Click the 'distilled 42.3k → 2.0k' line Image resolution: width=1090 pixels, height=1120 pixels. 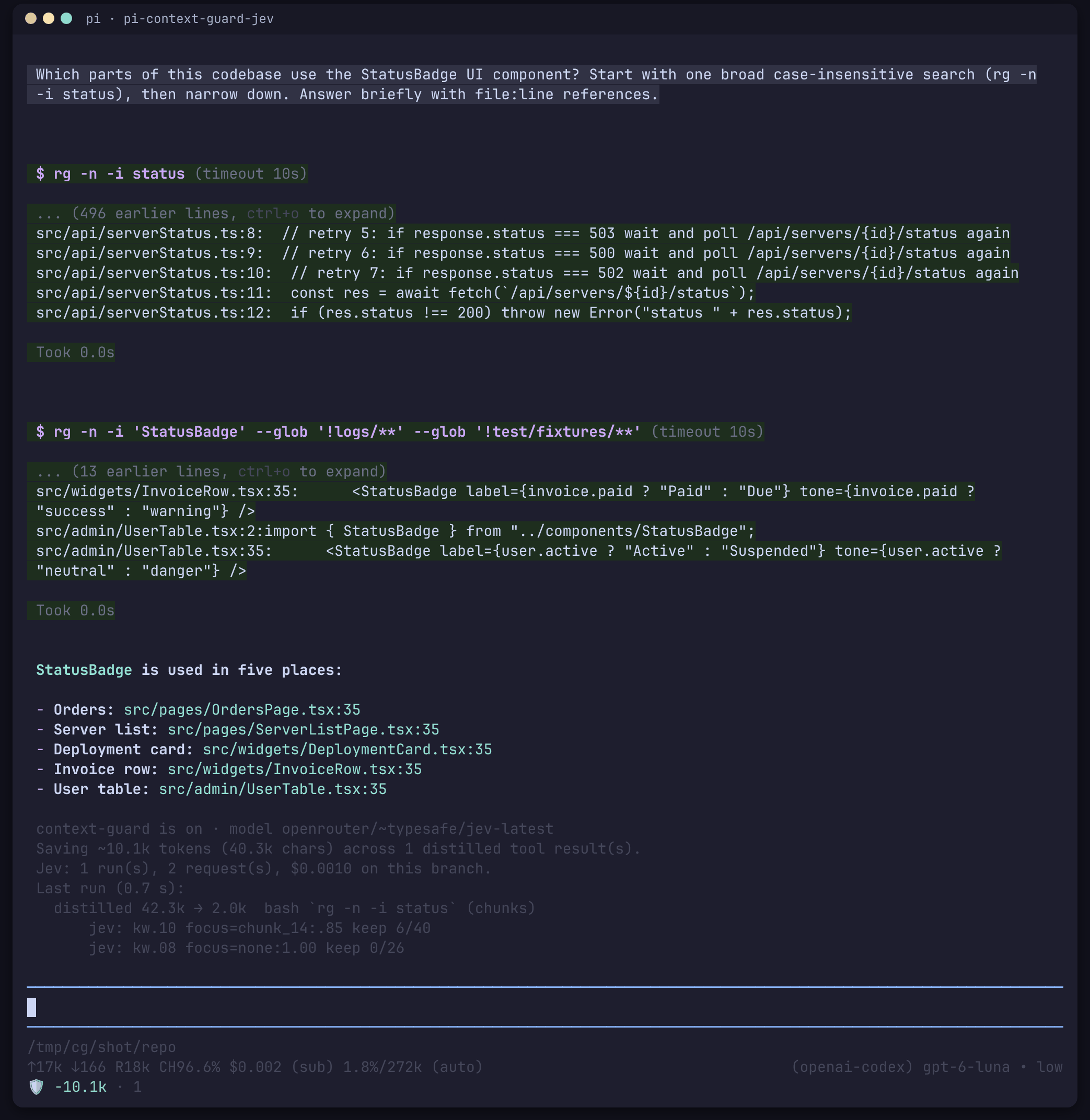point(294,908)
